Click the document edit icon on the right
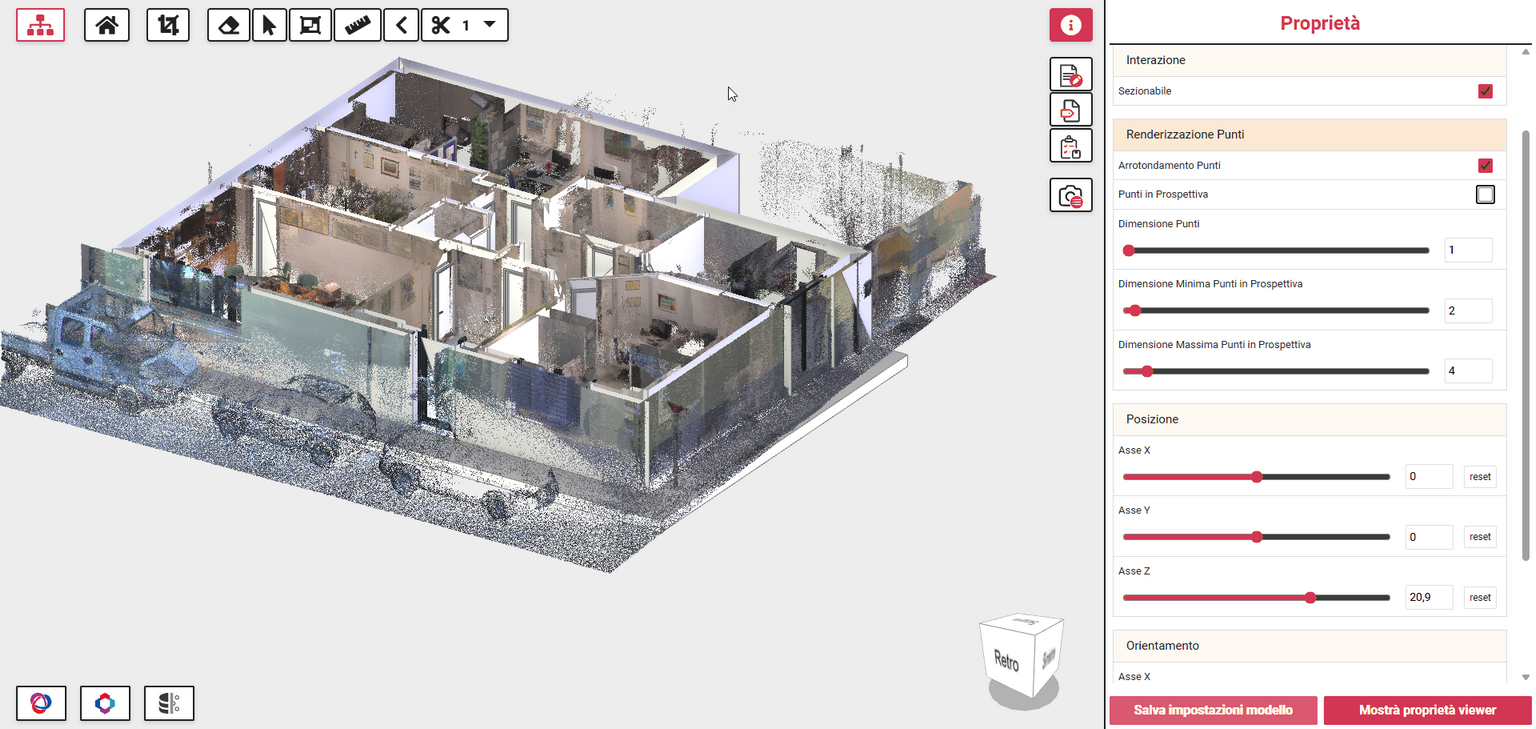 pos(1070,73)
